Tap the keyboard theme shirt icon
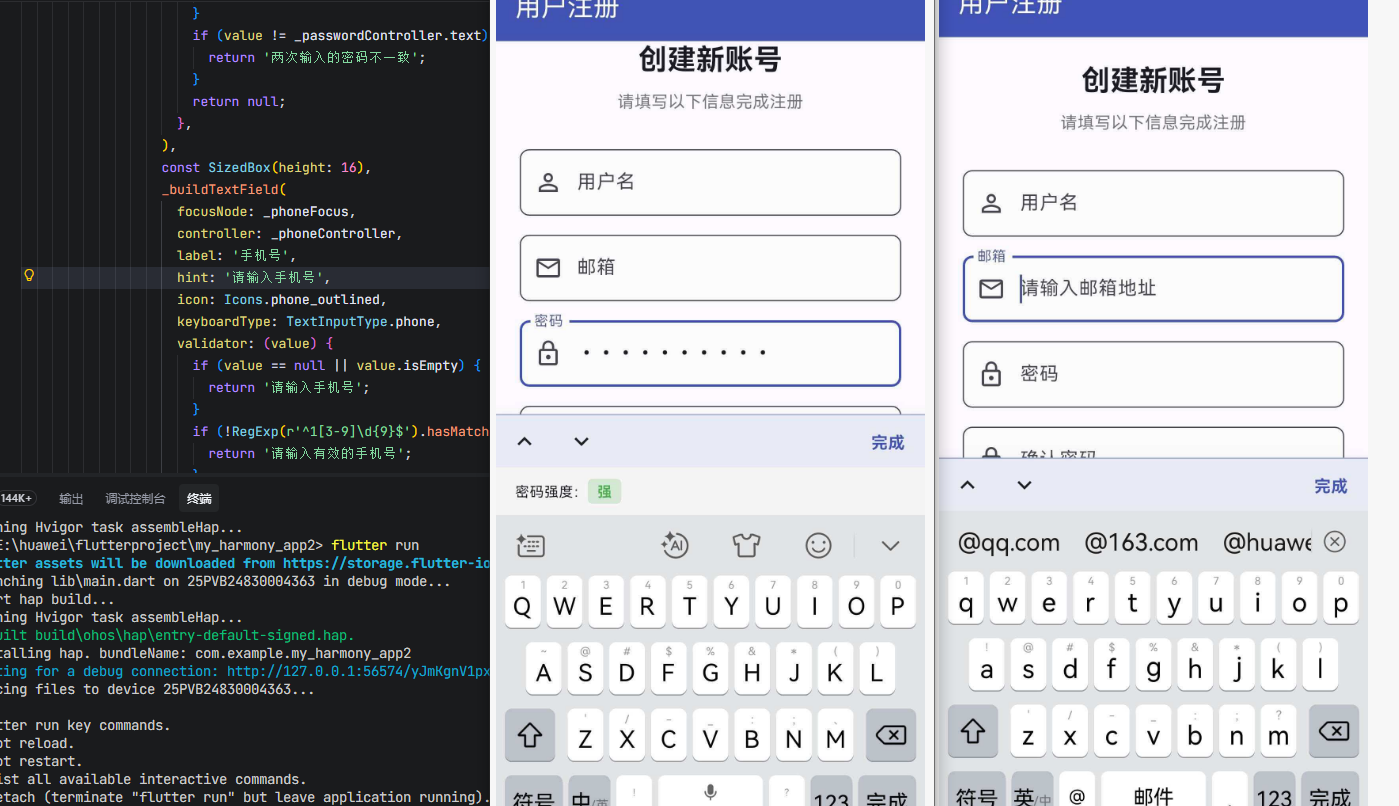 point(747,545)
